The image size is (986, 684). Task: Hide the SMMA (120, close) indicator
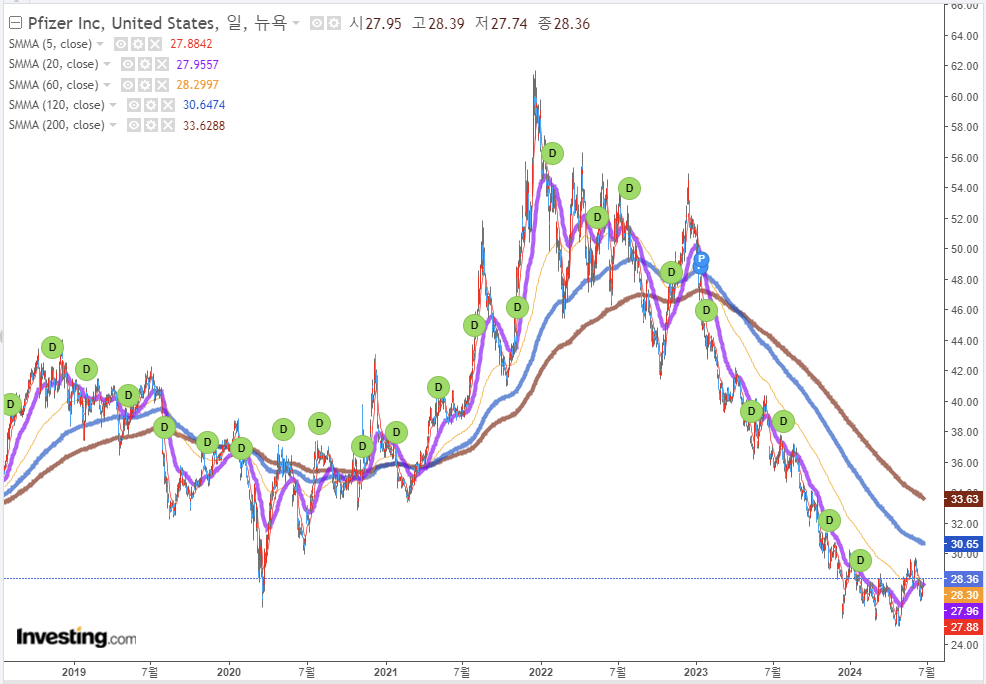click(x=134, y=105)
